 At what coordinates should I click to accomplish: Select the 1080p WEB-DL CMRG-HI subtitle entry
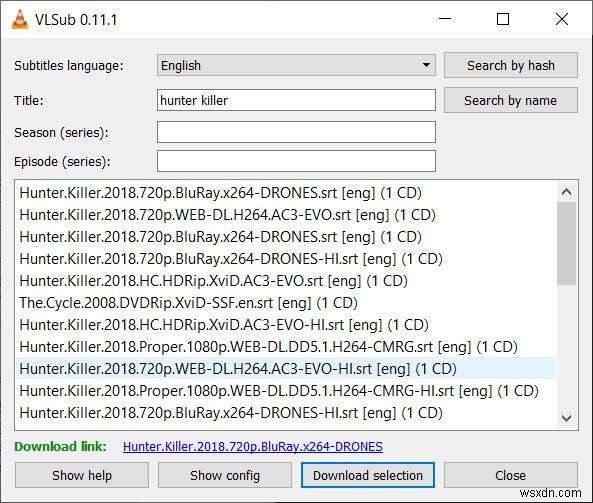[x=286, y=391]
